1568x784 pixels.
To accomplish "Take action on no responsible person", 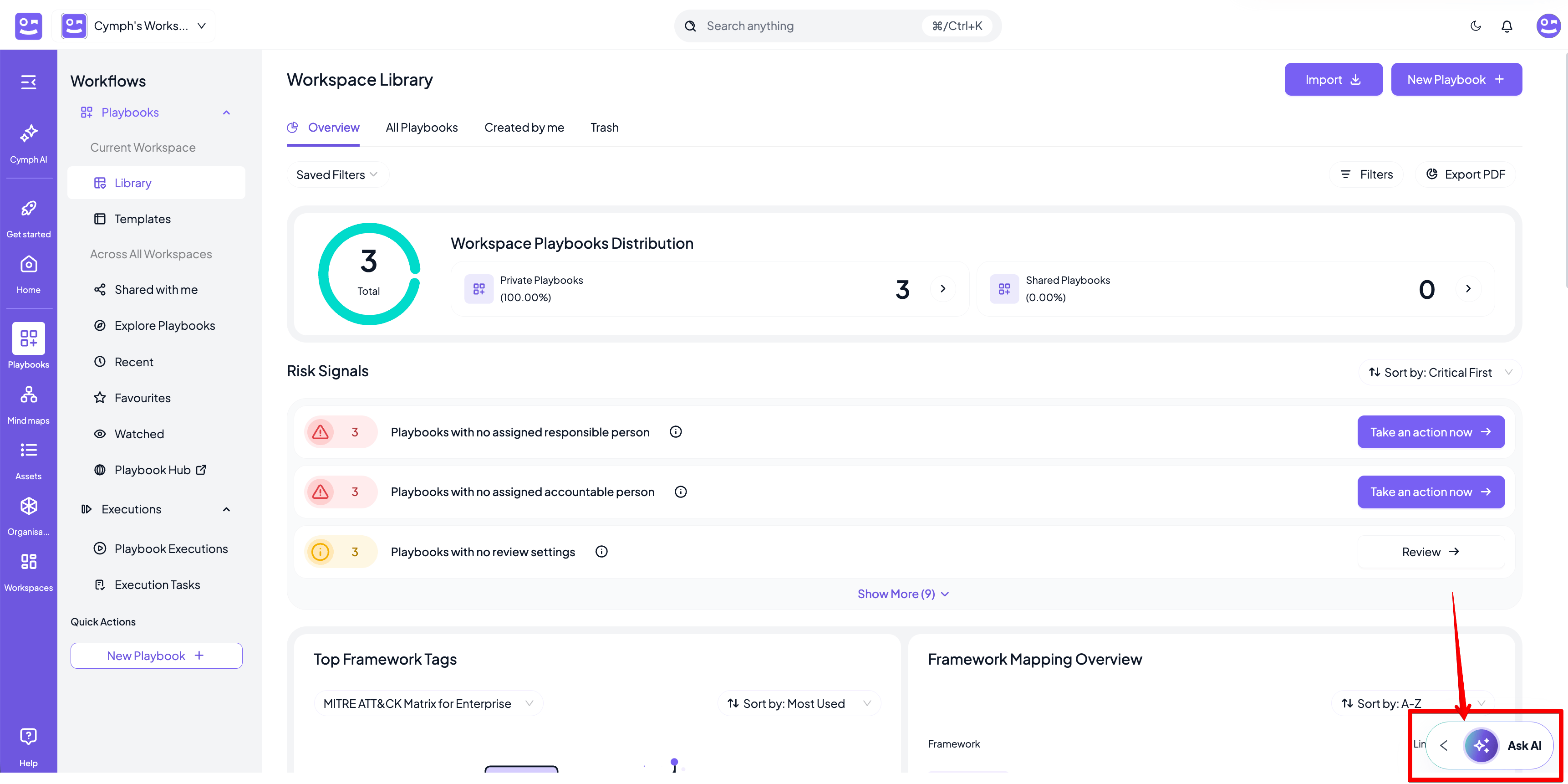I will pos(1431,432).
